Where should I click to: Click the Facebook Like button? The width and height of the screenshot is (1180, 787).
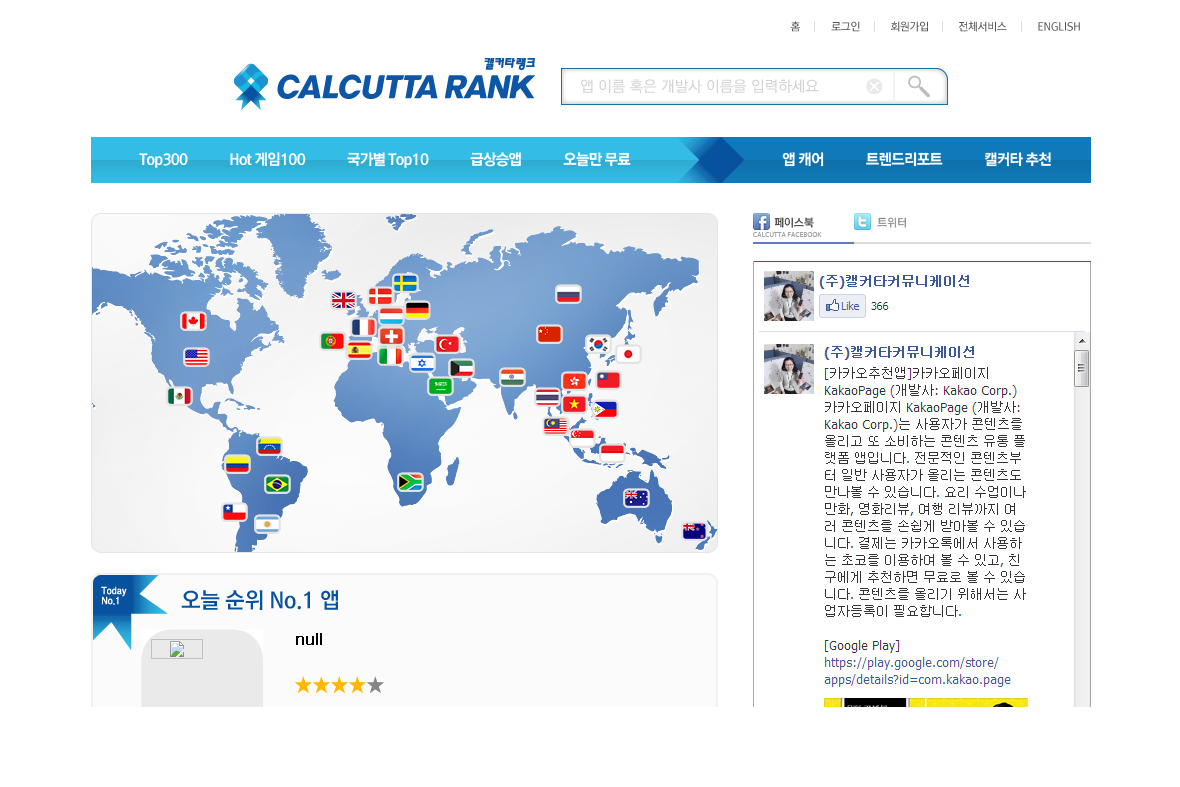coord(842,306)
